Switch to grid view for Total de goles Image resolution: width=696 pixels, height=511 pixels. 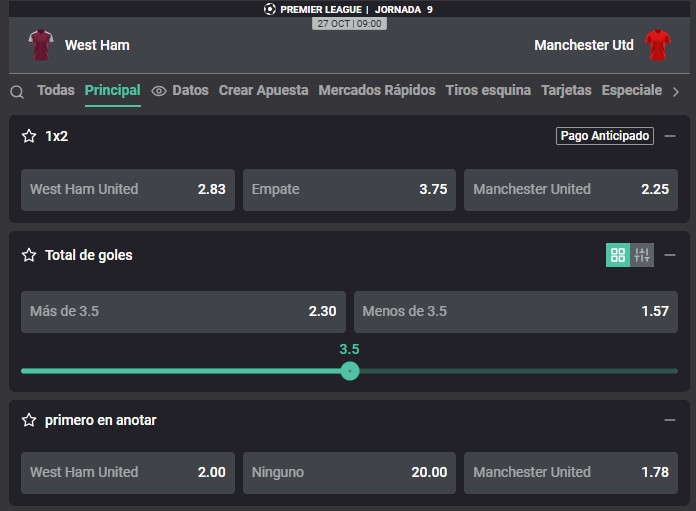(x=617, y=255)
